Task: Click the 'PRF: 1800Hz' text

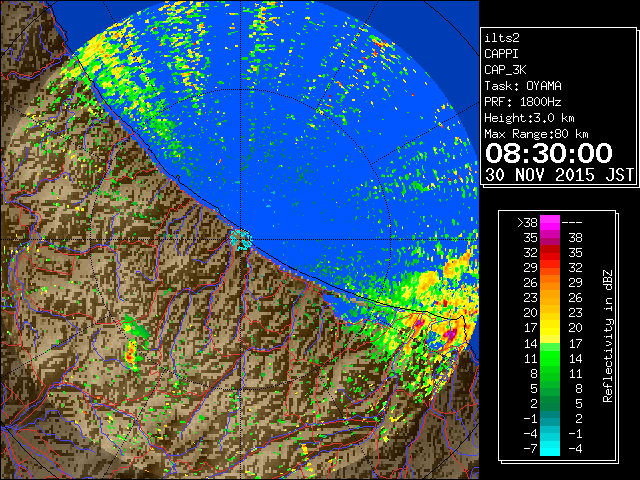Action: (523, 102)
